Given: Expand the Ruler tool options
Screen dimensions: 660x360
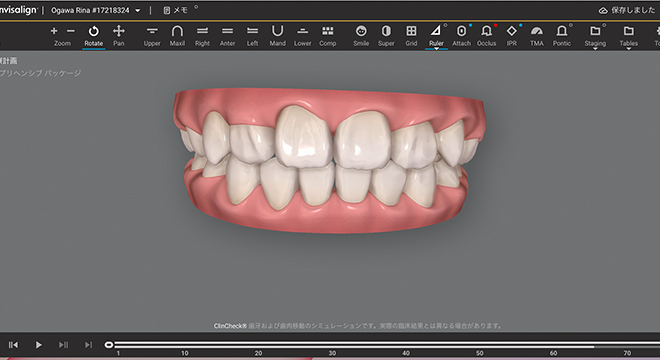Looking at the screenshot, I should pyautogui.click(x=436, y=49).
